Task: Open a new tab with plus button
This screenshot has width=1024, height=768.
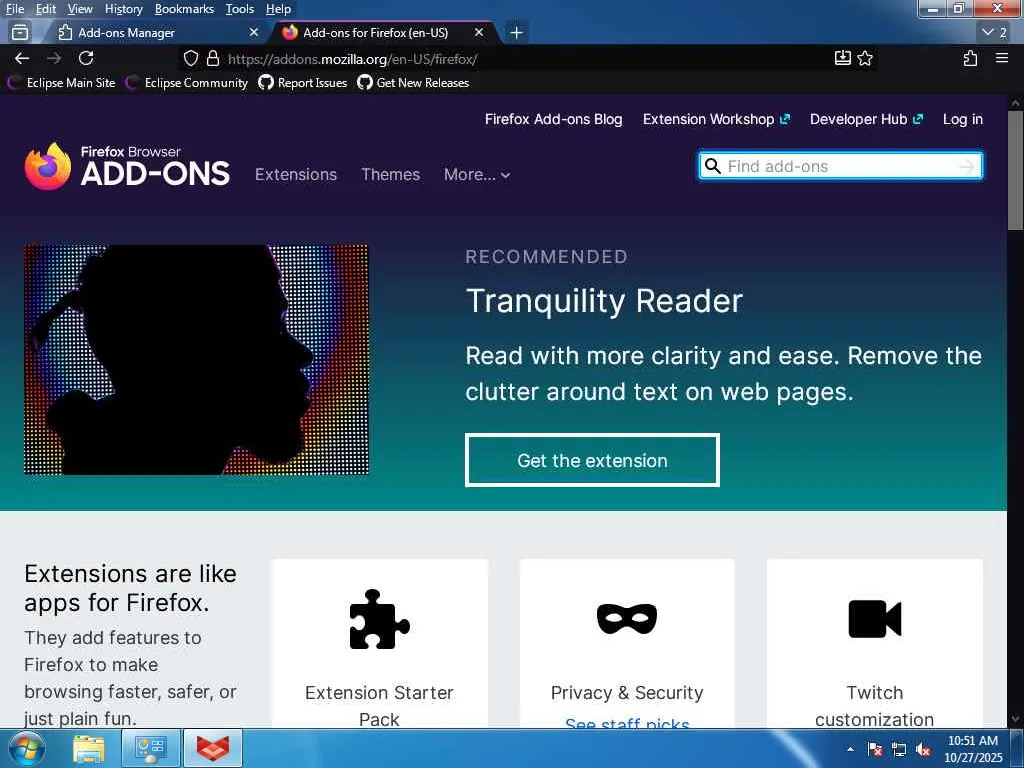Action: [517, 33]
